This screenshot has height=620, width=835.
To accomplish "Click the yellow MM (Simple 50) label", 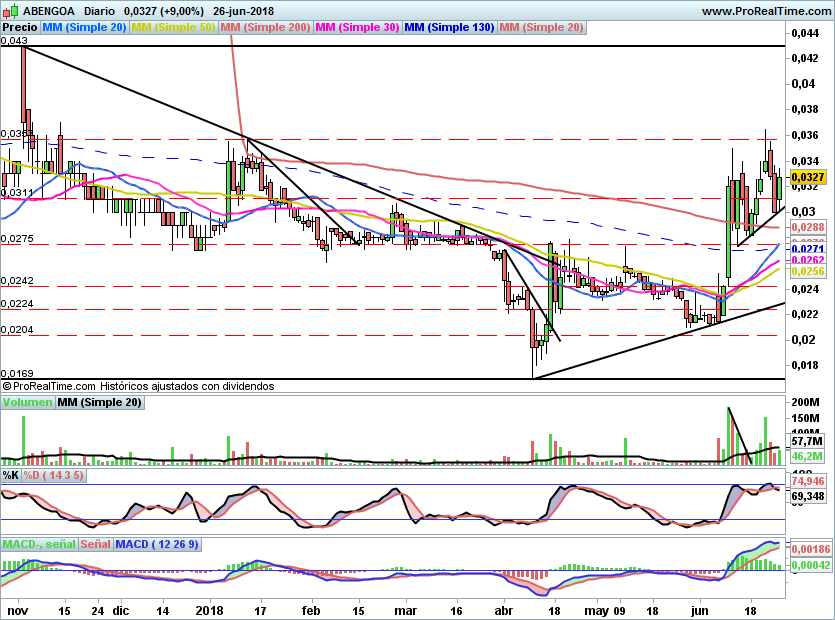I will click(x=173, y=27).
